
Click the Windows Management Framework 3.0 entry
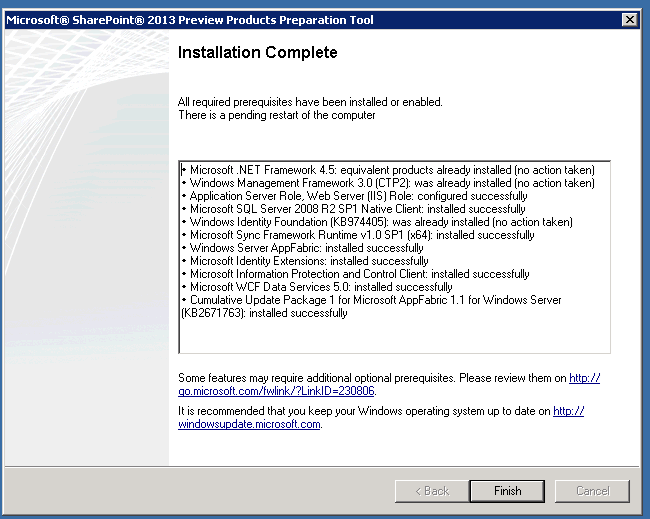[388, 183]
